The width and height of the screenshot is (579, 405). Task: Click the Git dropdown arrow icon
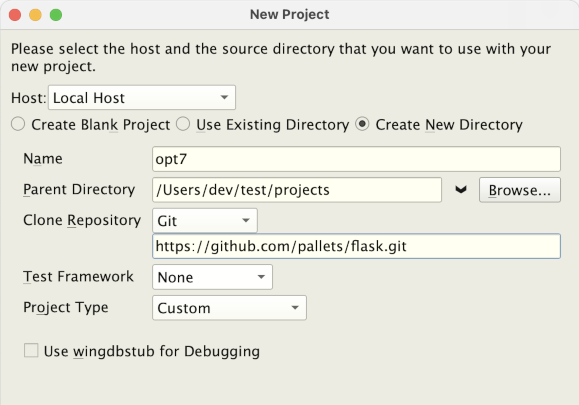click(246, 220)
